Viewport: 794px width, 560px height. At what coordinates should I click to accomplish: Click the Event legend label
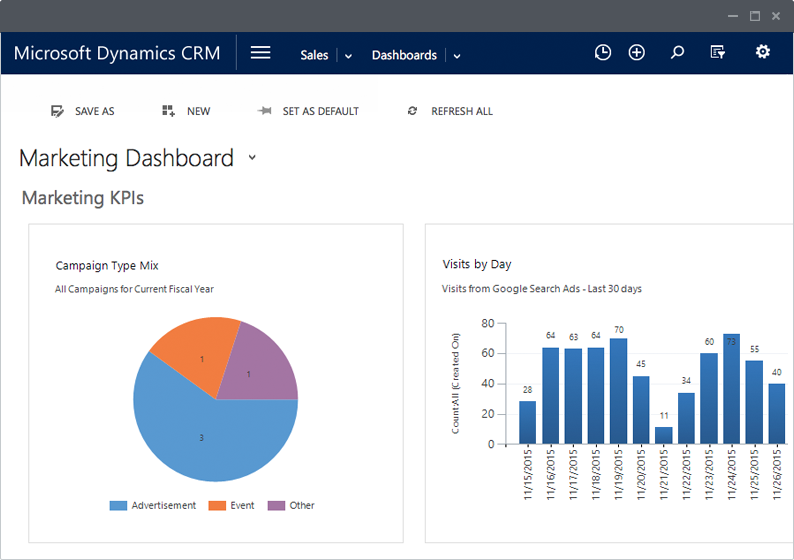click(242, 505)
